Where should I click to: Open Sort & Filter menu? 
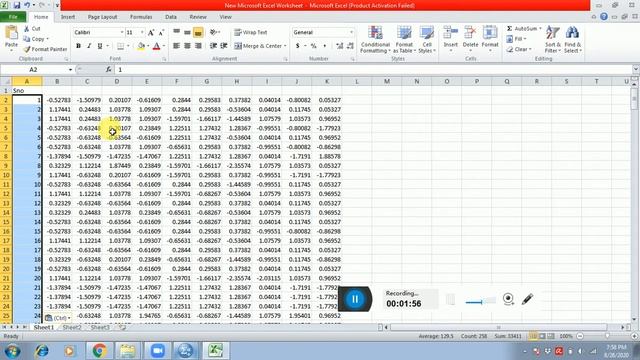pos(553,39)
